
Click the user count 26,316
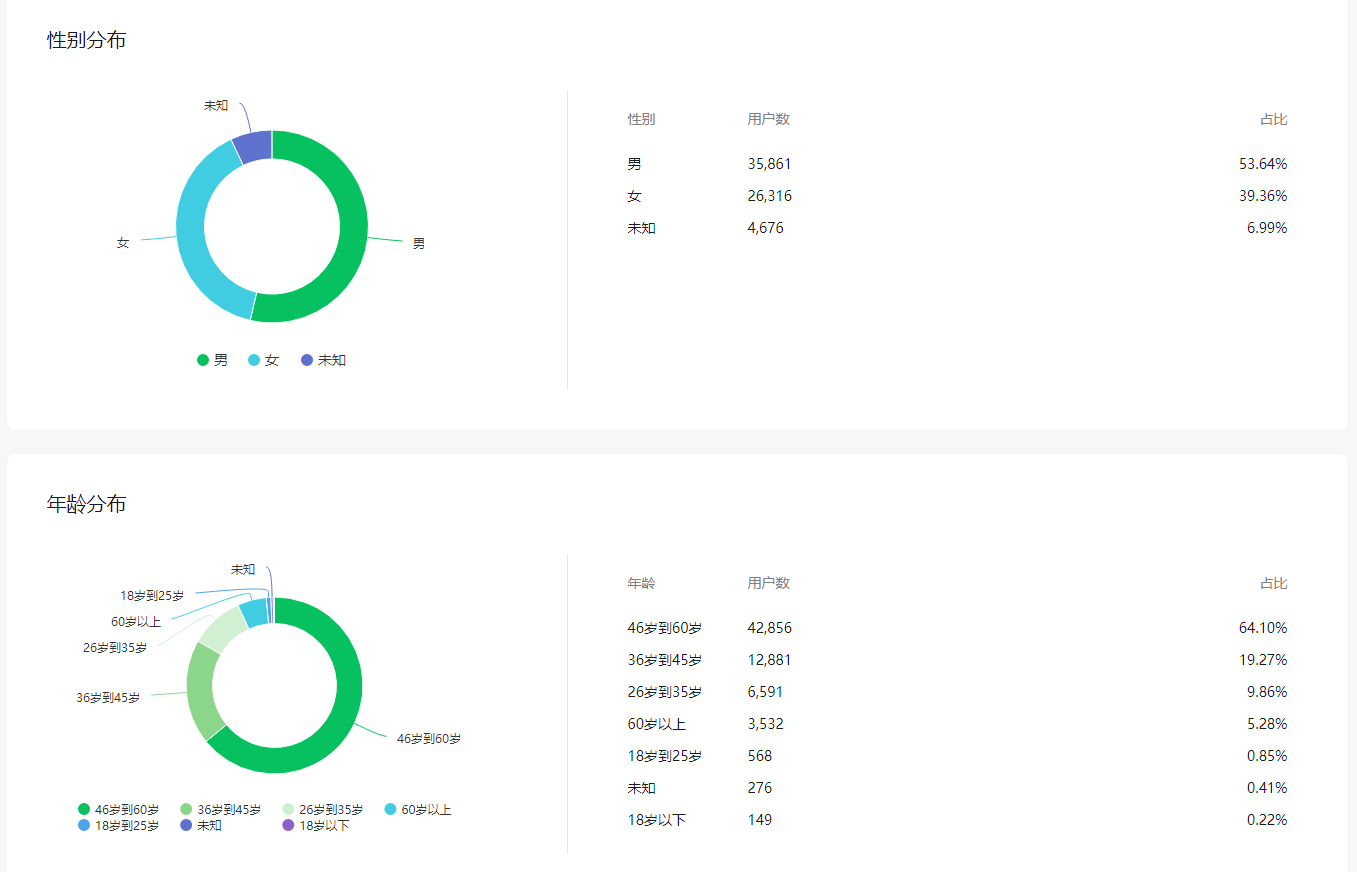[x=769, y=196]
